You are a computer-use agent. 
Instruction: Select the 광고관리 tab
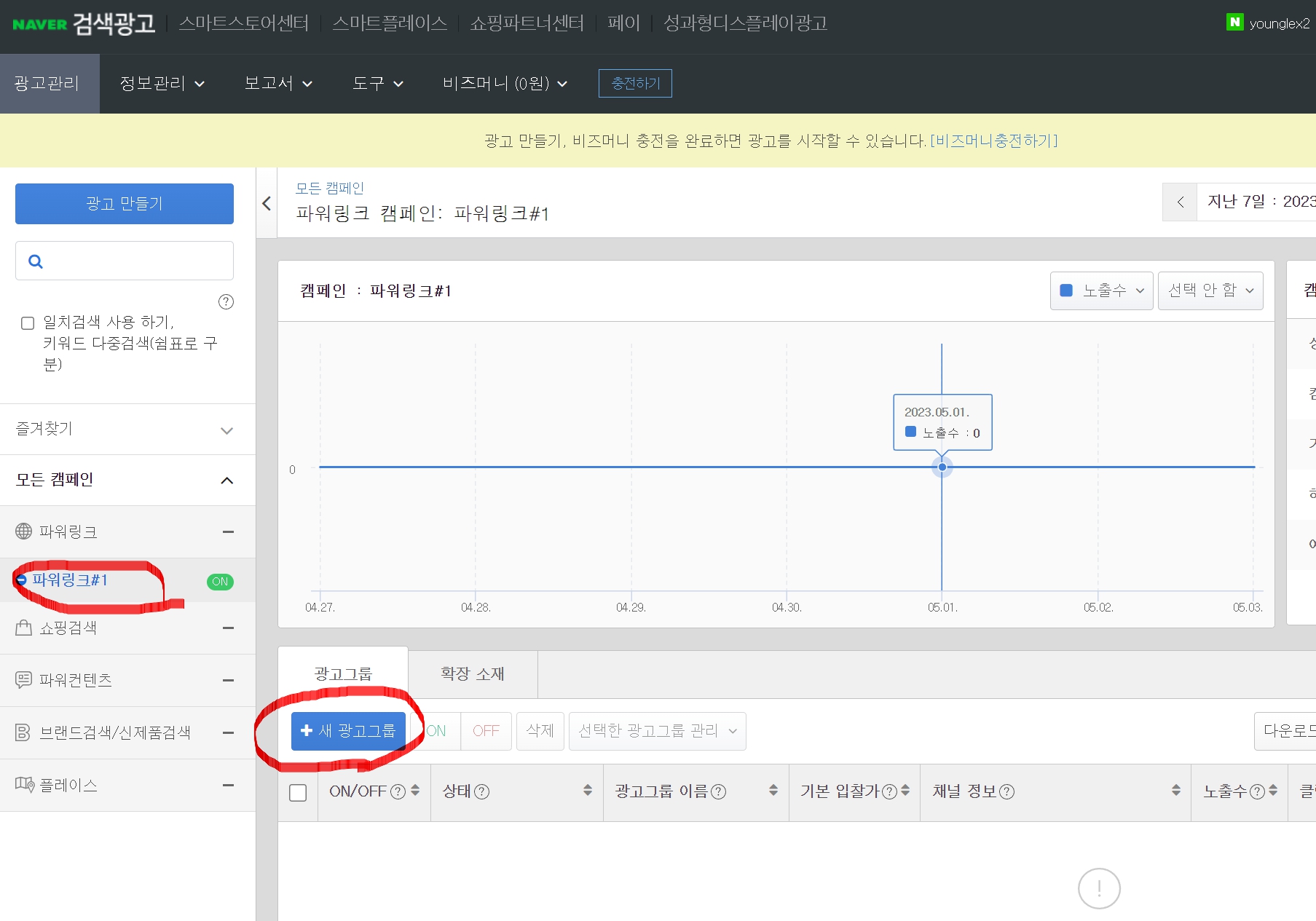[x=50, y=84]
